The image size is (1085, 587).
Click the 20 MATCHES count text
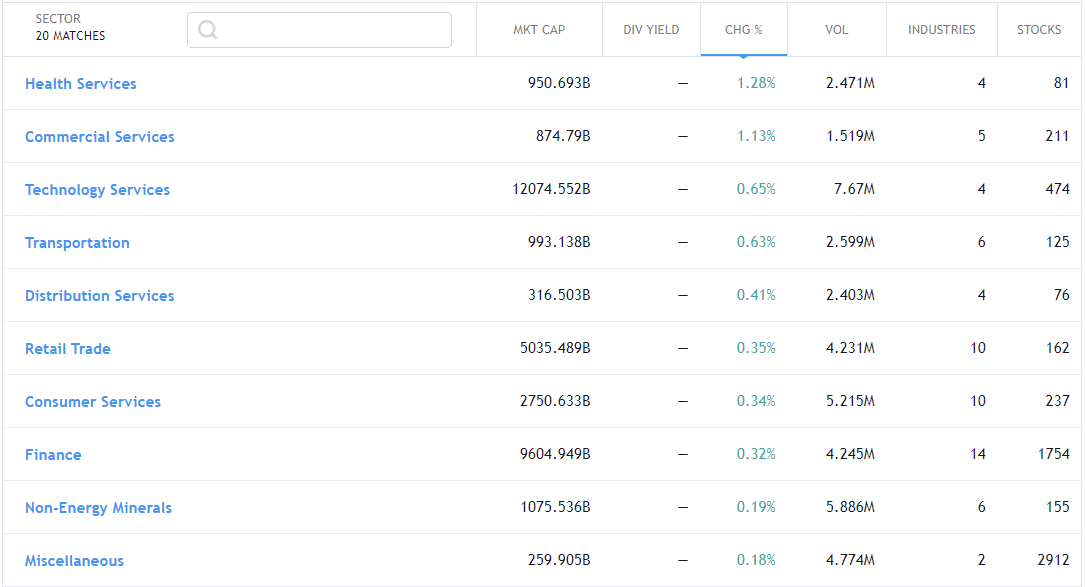click(x=71, y=35)
